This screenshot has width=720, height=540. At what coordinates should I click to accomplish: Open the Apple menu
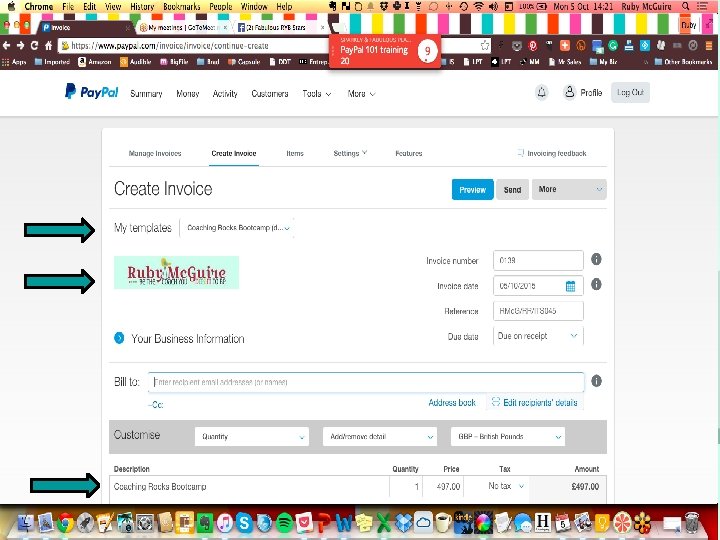coord(11,6)
